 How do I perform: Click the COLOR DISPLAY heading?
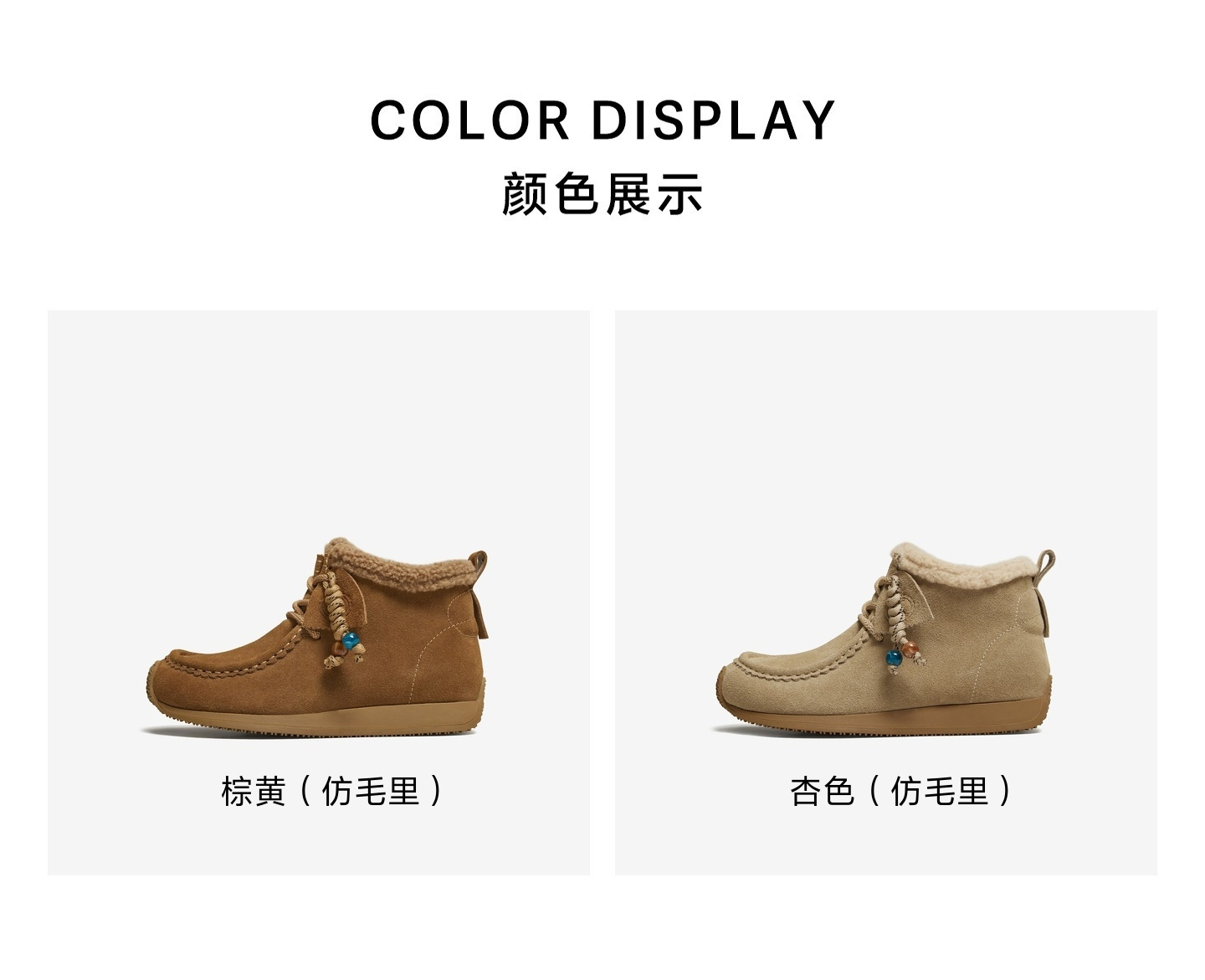(x=602, y=121)
